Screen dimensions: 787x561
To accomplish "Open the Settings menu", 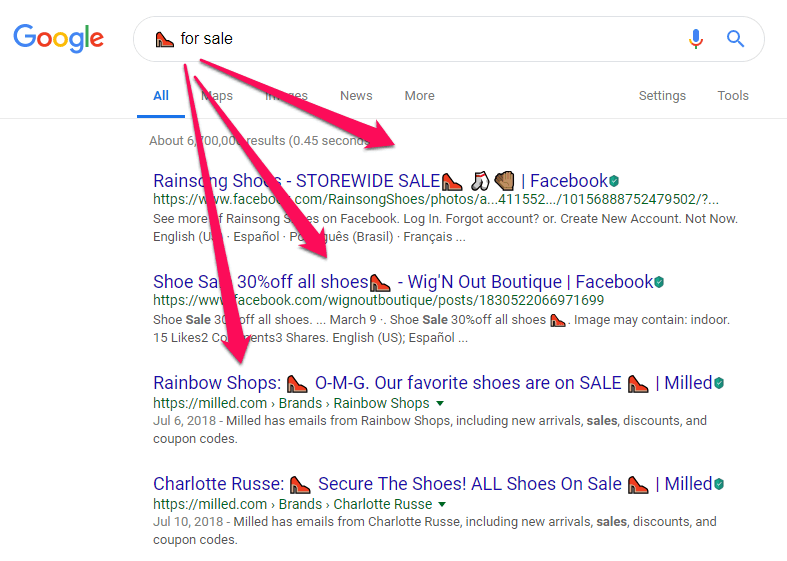I will 662,96.
